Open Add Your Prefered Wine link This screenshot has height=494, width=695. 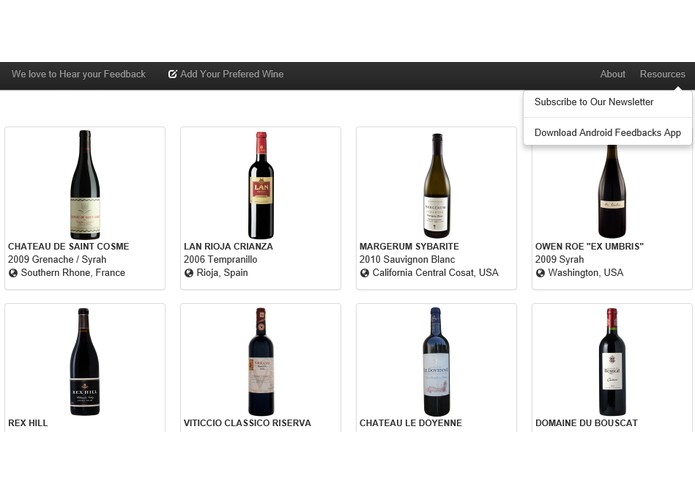point(226,74)
